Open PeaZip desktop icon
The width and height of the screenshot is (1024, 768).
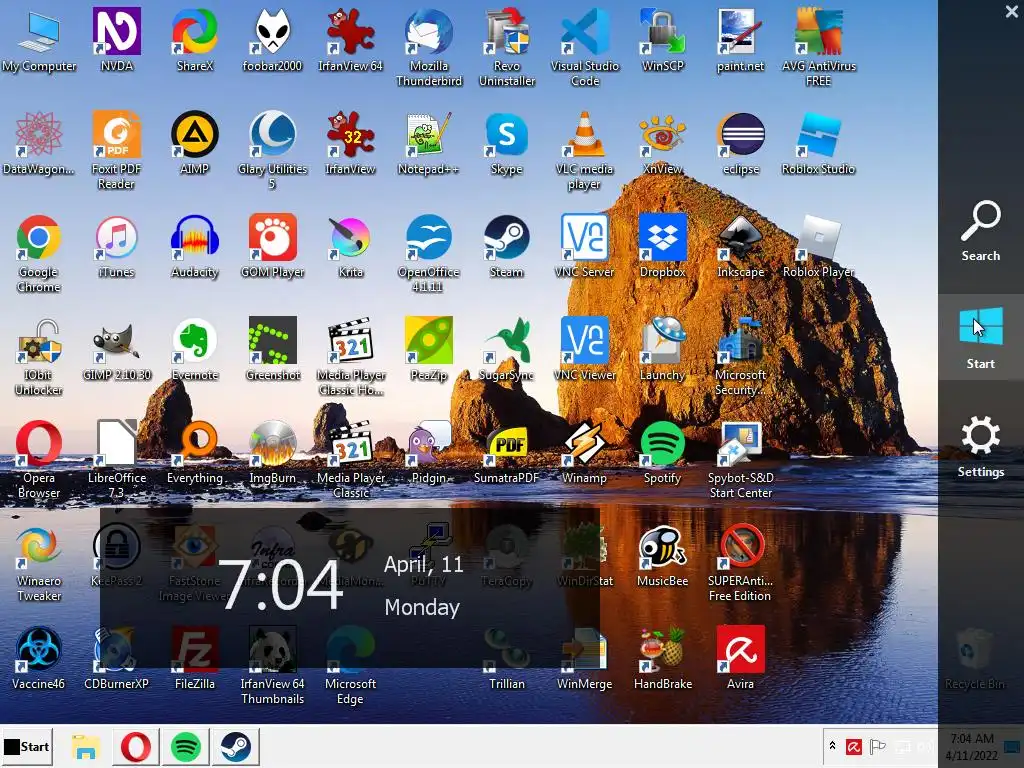[x=428, y=349]
